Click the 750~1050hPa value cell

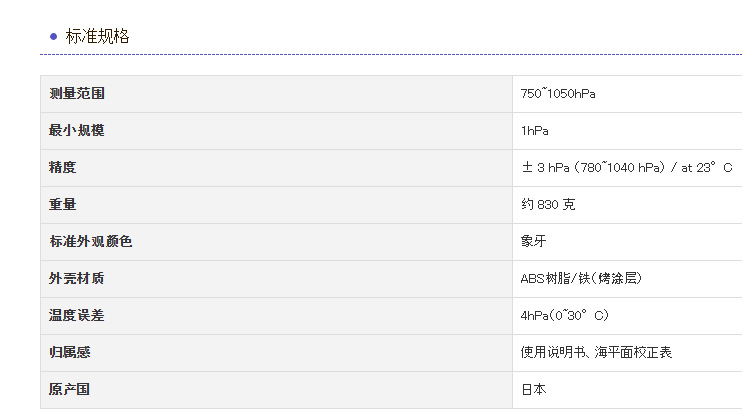click(558, 94)
